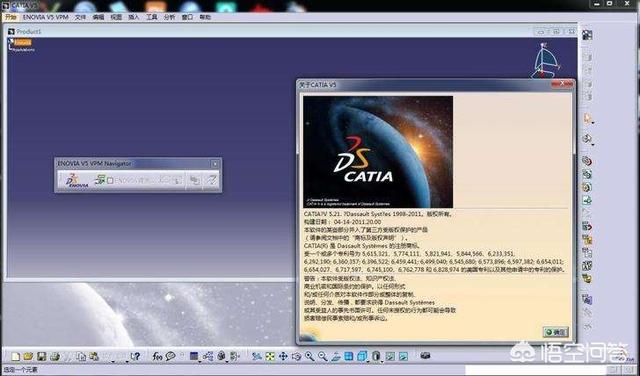Click the connect icon beside ENOVIA logo

click(100, 180)
